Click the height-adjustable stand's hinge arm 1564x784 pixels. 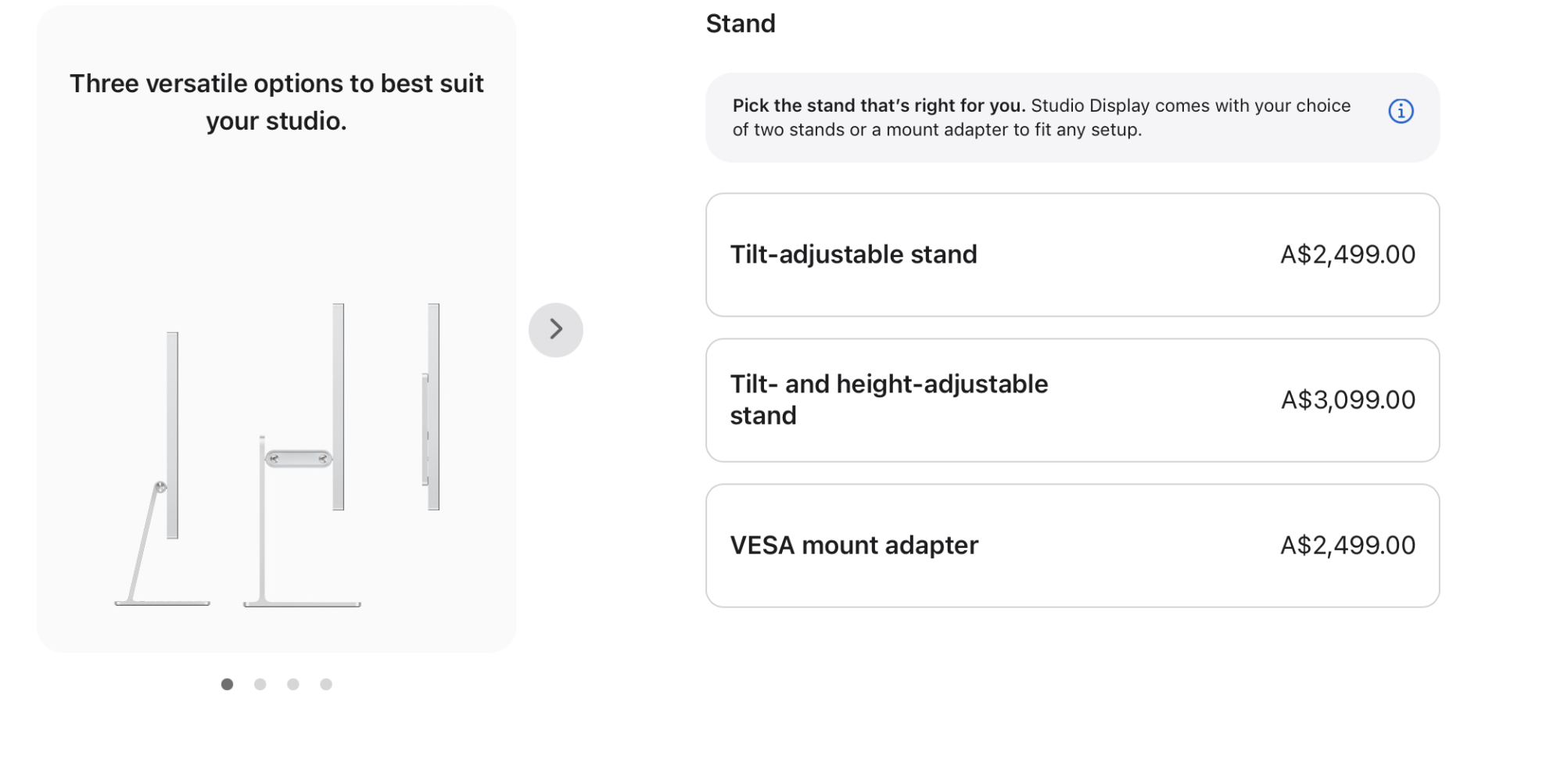coord(298,458)
